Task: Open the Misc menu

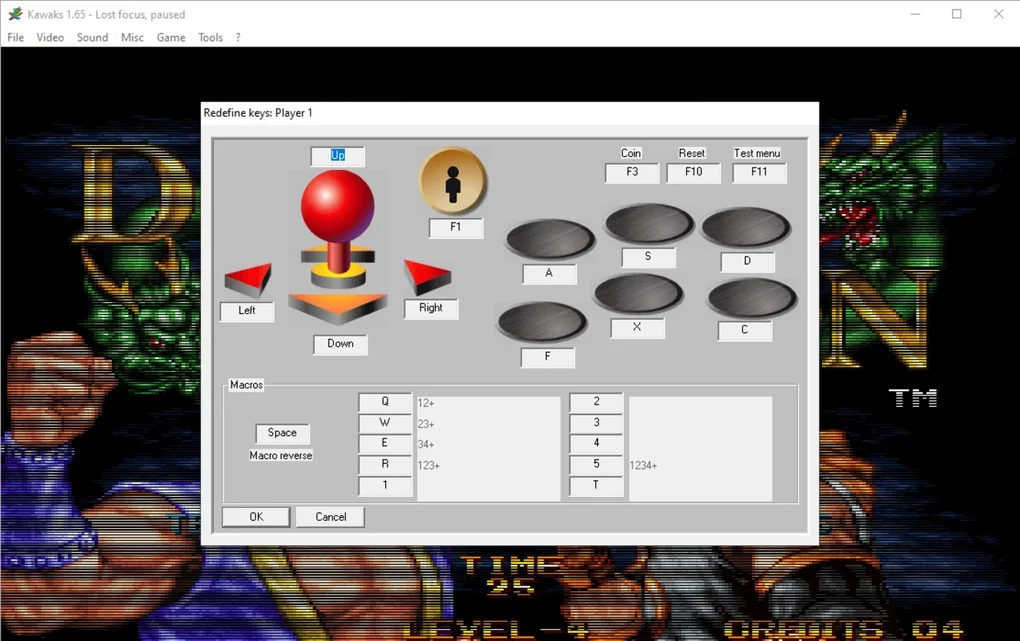Action: point(132,38)
